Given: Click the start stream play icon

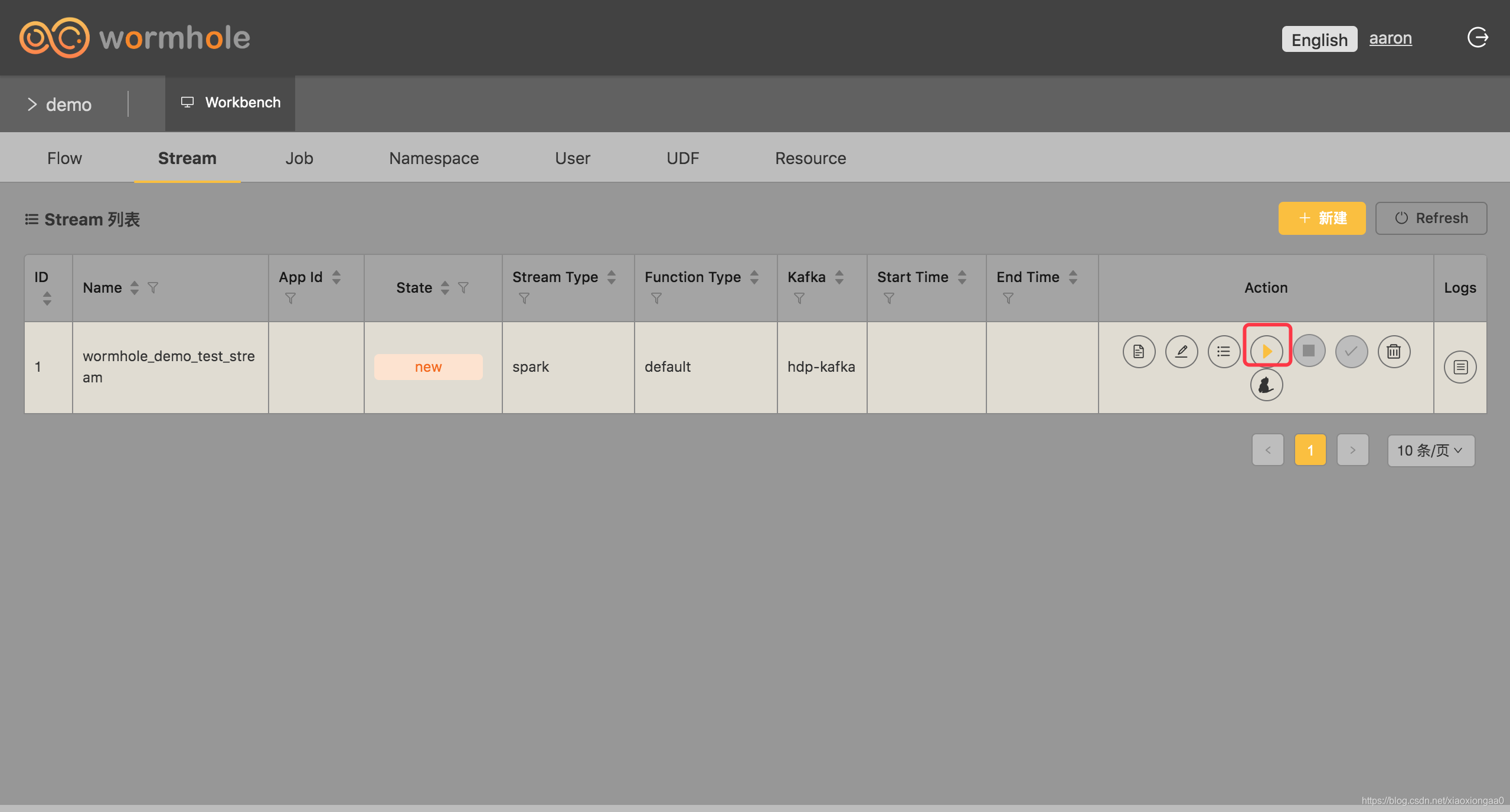Looking at the screenshot, I should coord(1266,352).
